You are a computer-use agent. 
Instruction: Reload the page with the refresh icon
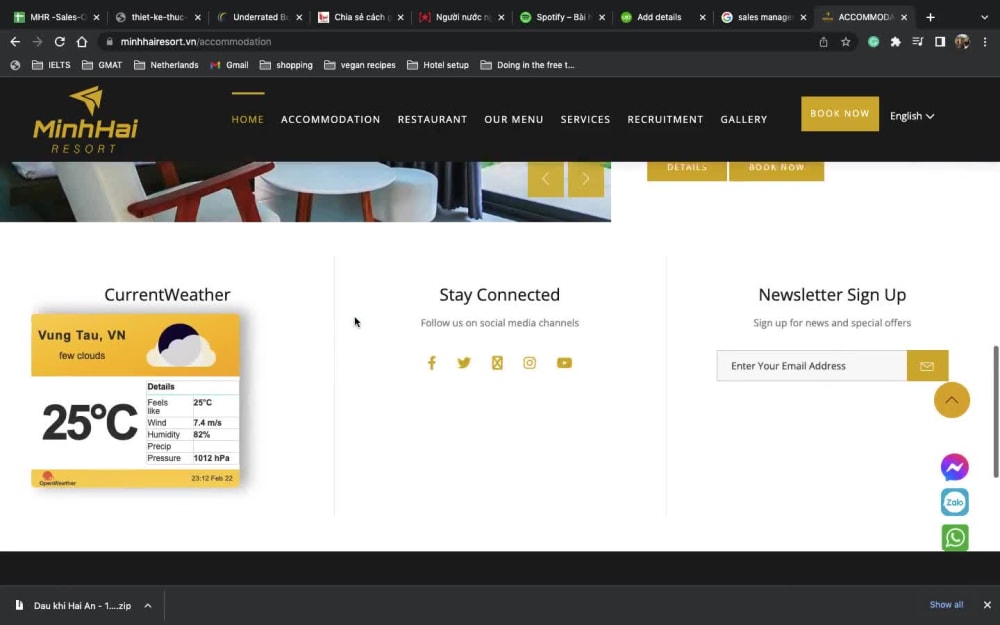point(59,41)
